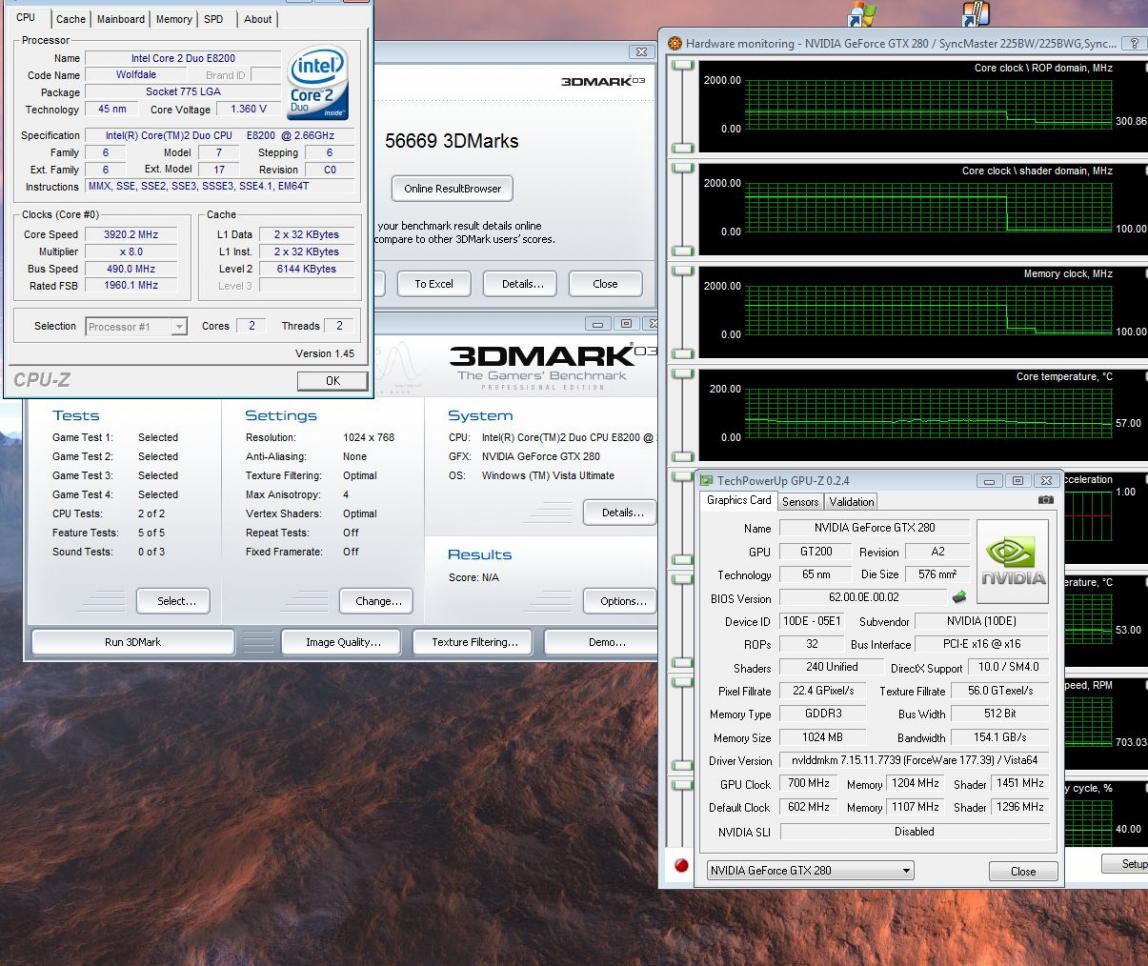Confirm CPU-Z with the OK button
This screenshot has height=966, width=1148.
tap(332, 380)
